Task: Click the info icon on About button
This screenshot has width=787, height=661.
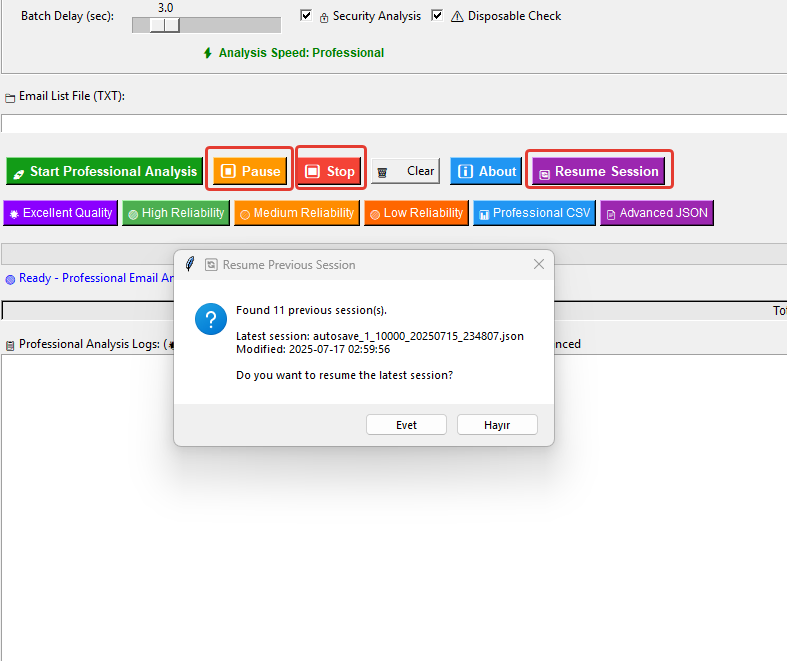Action: point(465,172)
